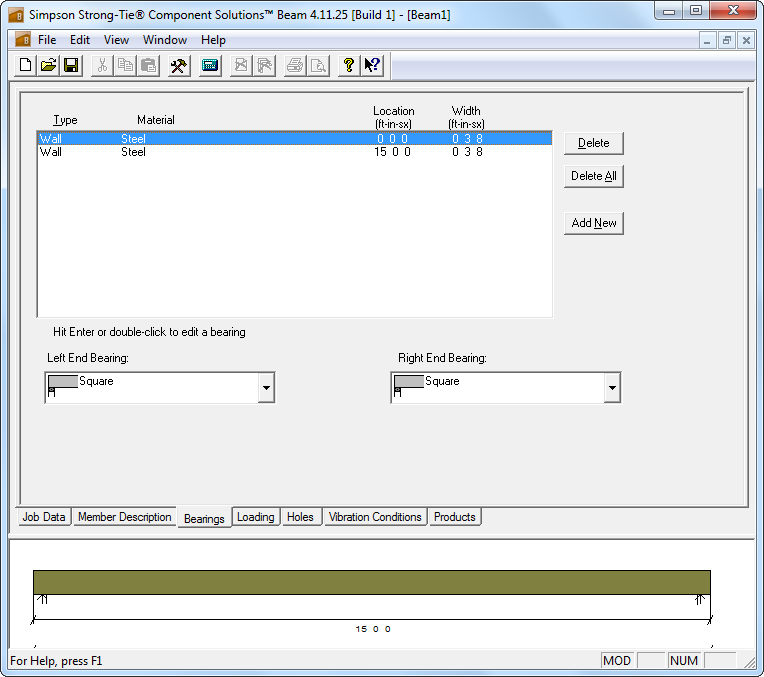764x677 pixels.
Task: Click the MOD status bar indicator
Action: pos(617,660)
